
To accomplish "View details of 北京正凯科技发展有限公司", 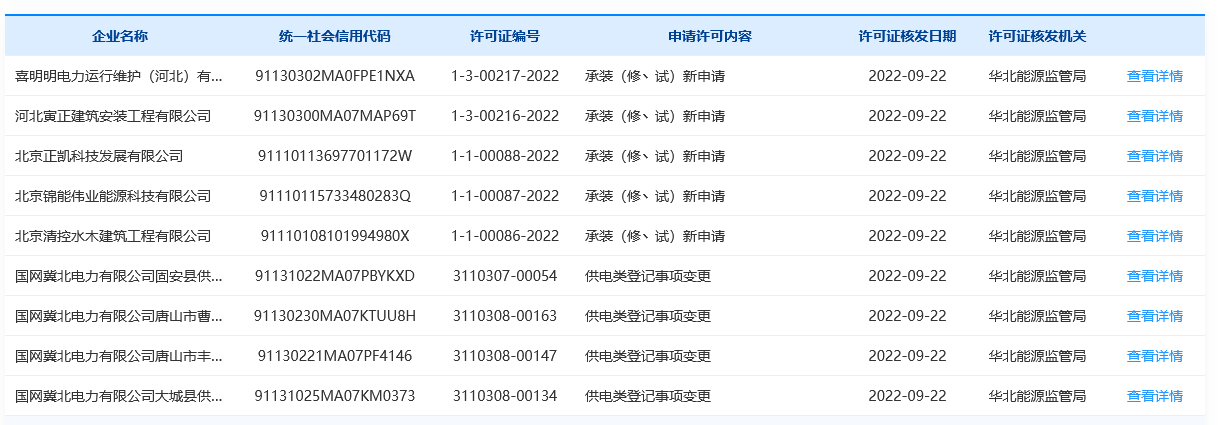I will 1154,156.
